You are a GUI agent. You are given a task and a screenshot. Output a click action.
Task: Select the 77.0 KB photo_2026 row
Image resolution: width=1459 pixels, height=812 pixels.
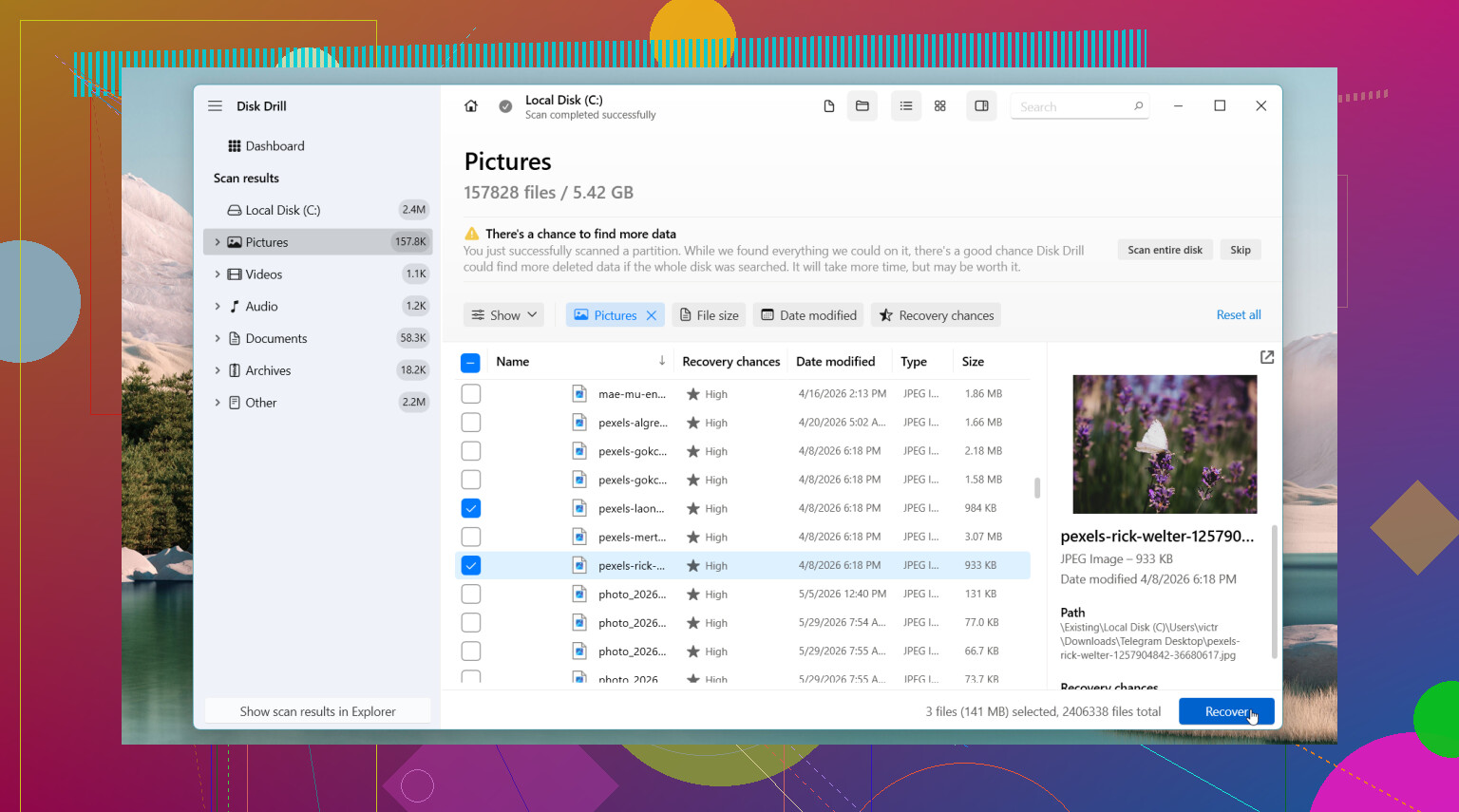tap(743, 623)
